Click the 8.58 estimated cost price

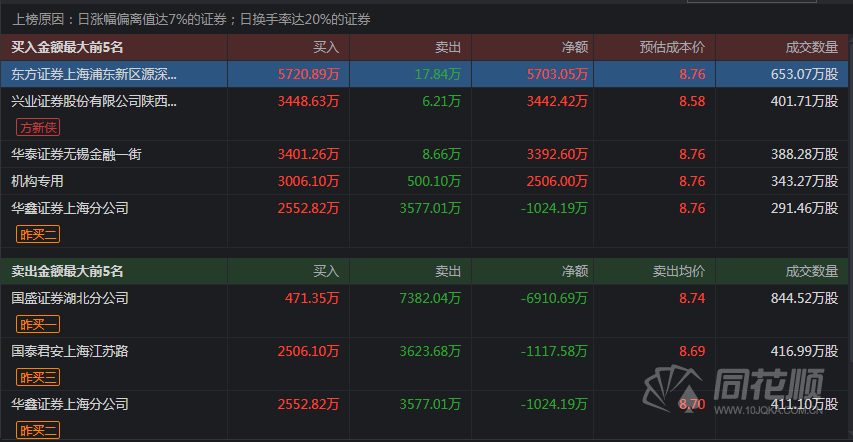[x=692, y=101]
